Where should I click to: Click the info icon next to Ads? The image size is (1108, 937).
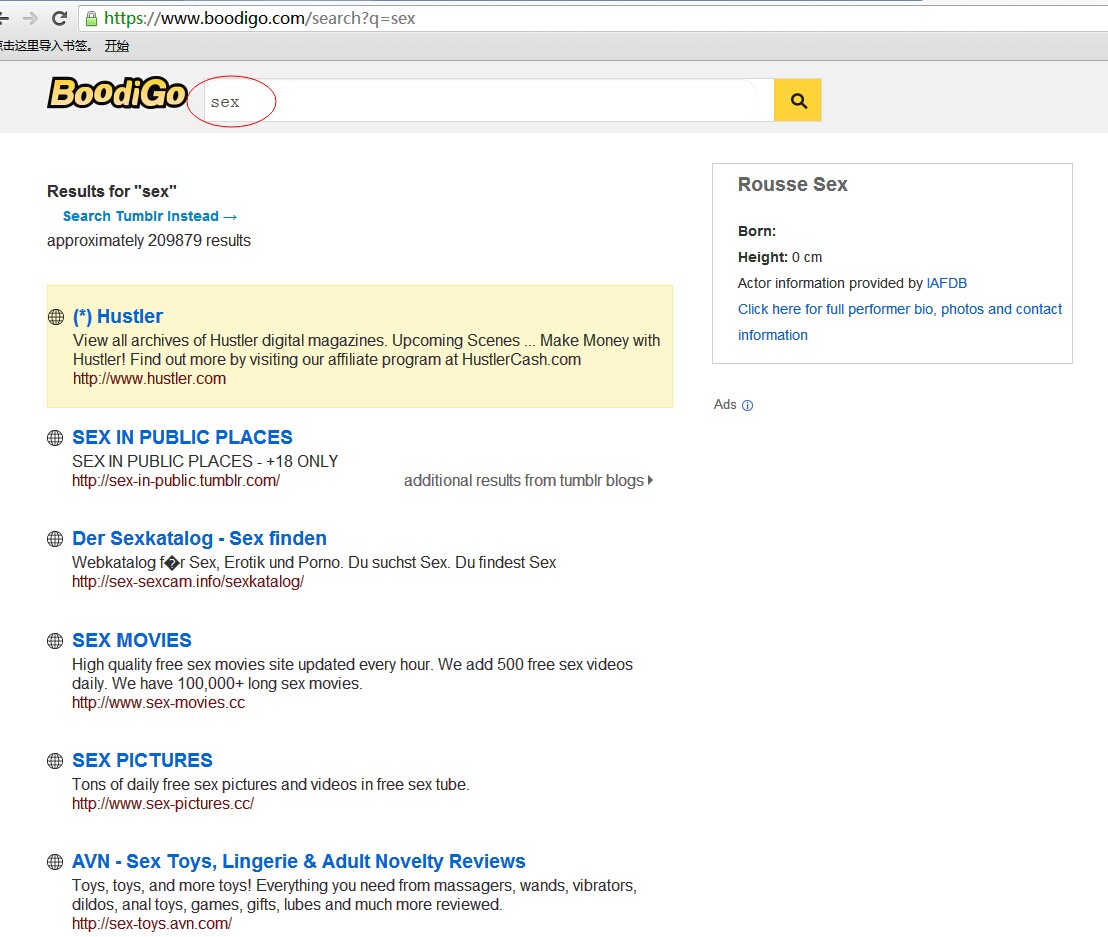point(747,406)
